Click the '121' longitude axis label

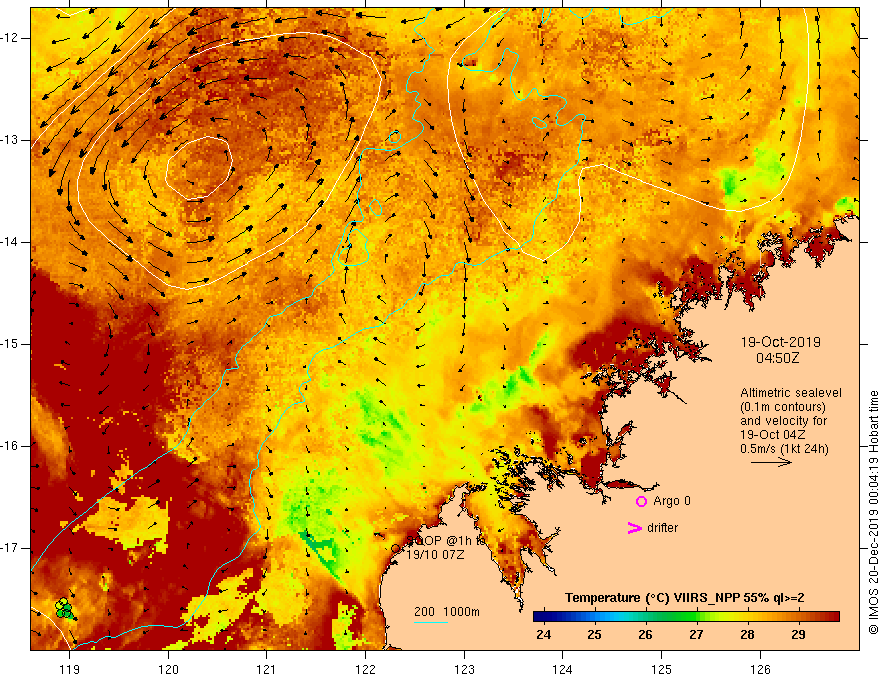tap(267, 669)
